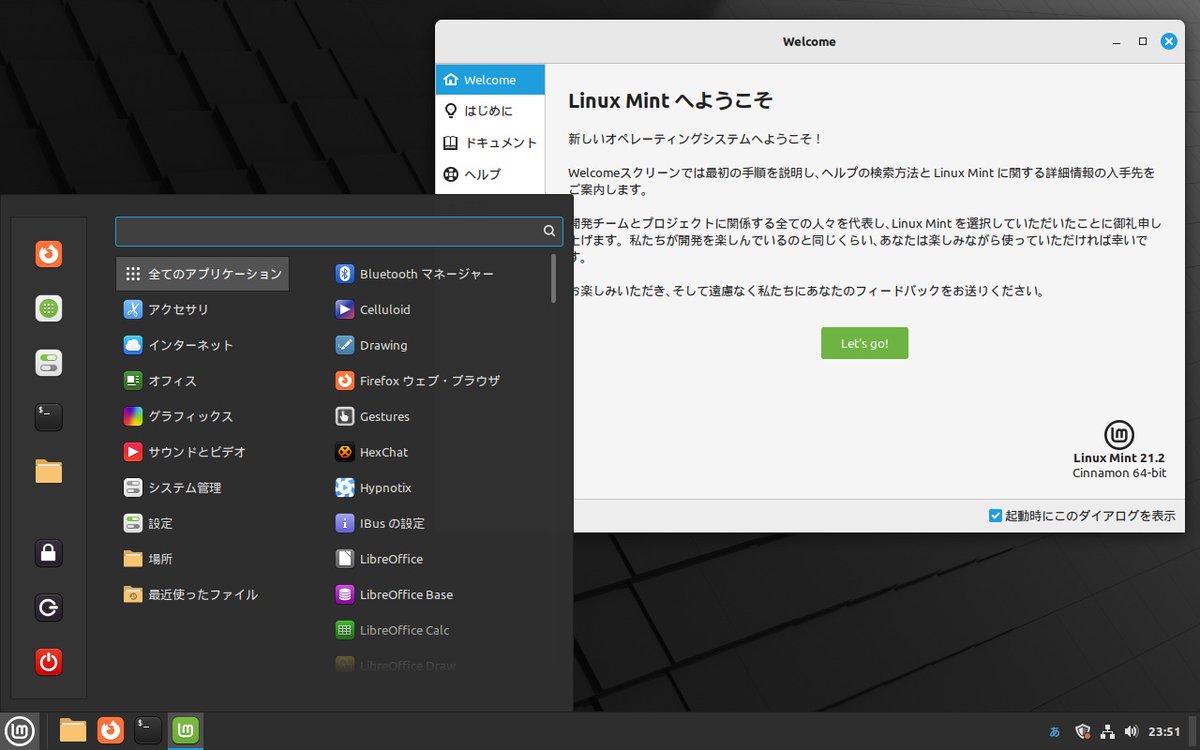Open the Firefox icon in the menu sidebar
1200x750 pixels.
tap(48, 254)
